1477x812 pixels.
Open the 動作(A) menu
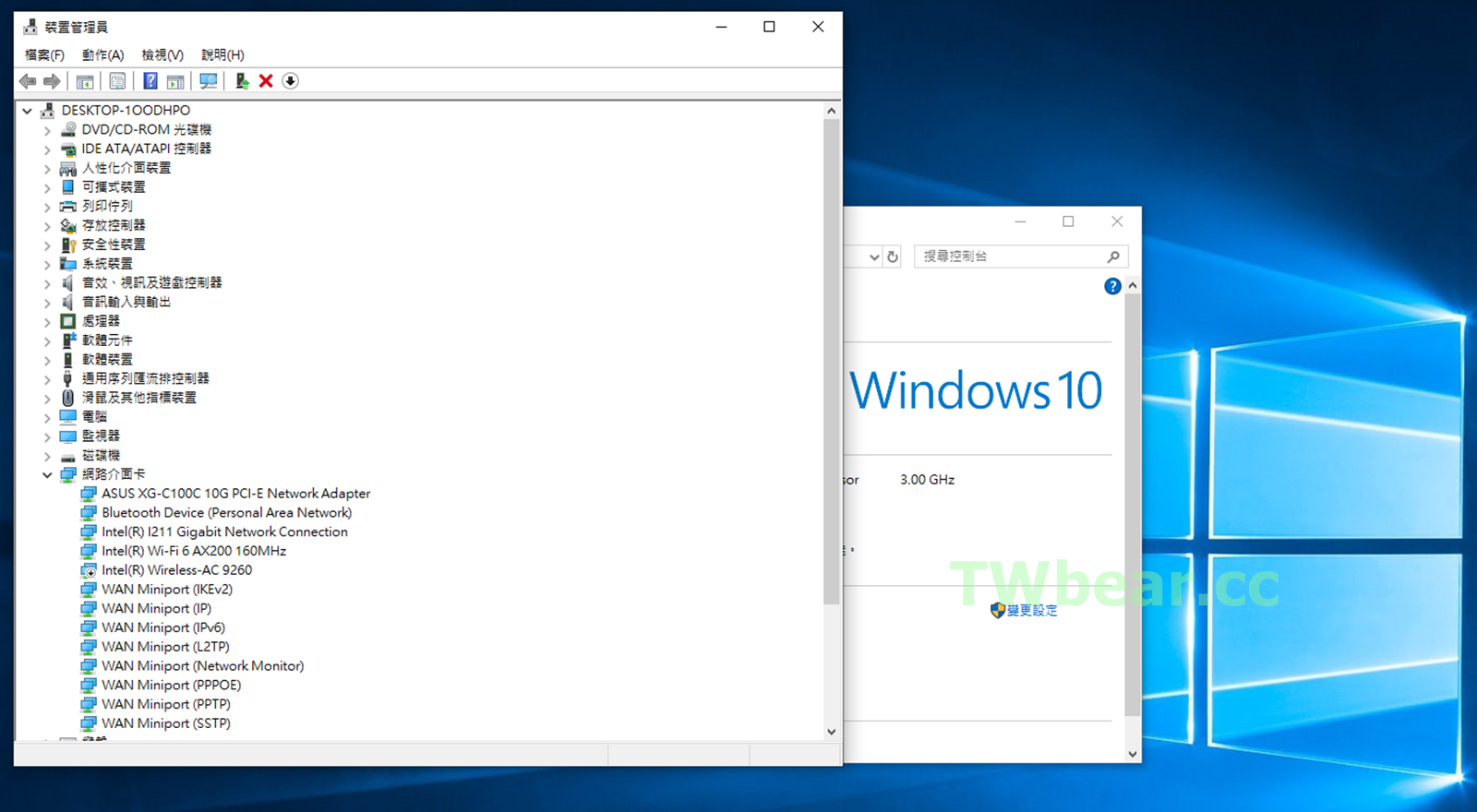tap(102, 54)
